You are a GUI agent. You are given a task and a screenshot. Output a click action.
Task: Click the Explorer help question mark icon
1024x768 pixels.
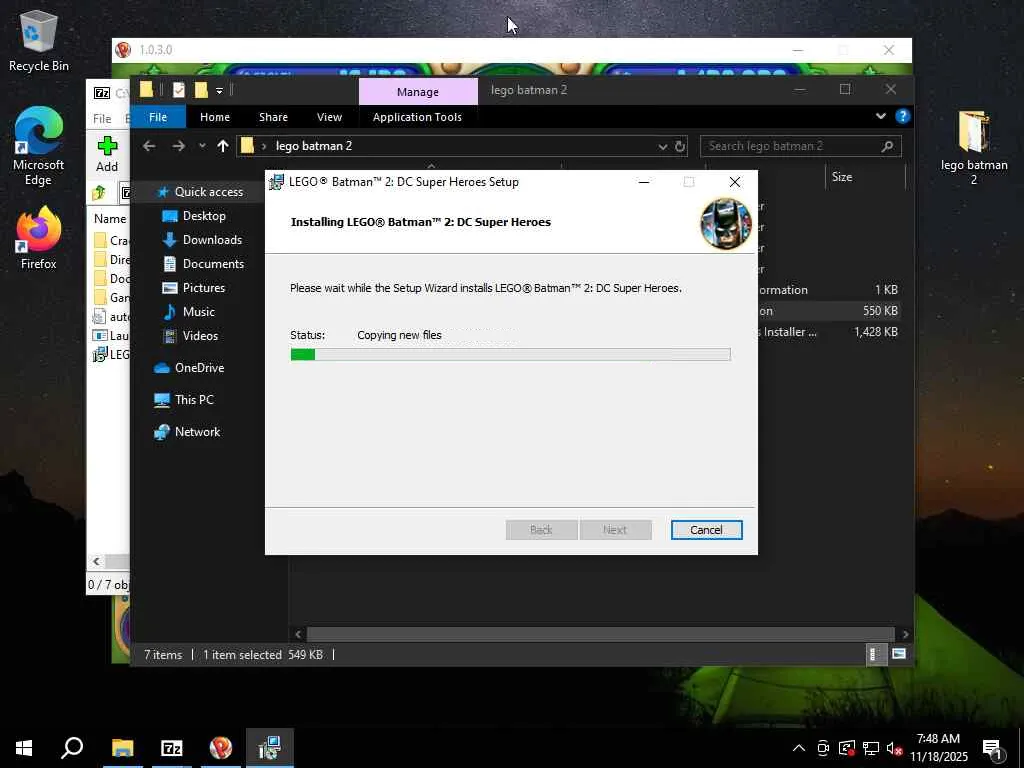[903, 116]
